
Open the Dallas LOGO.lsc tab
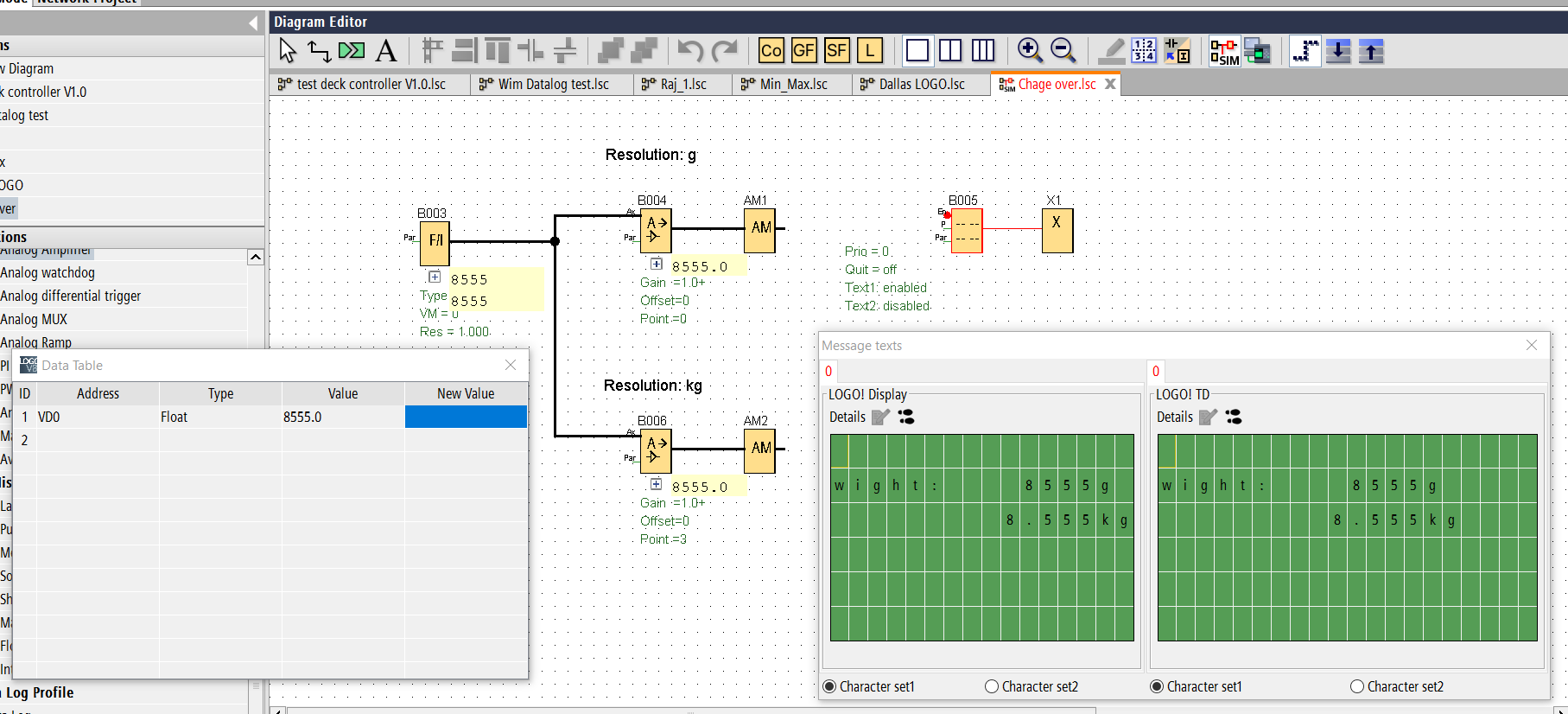point(921,84)
